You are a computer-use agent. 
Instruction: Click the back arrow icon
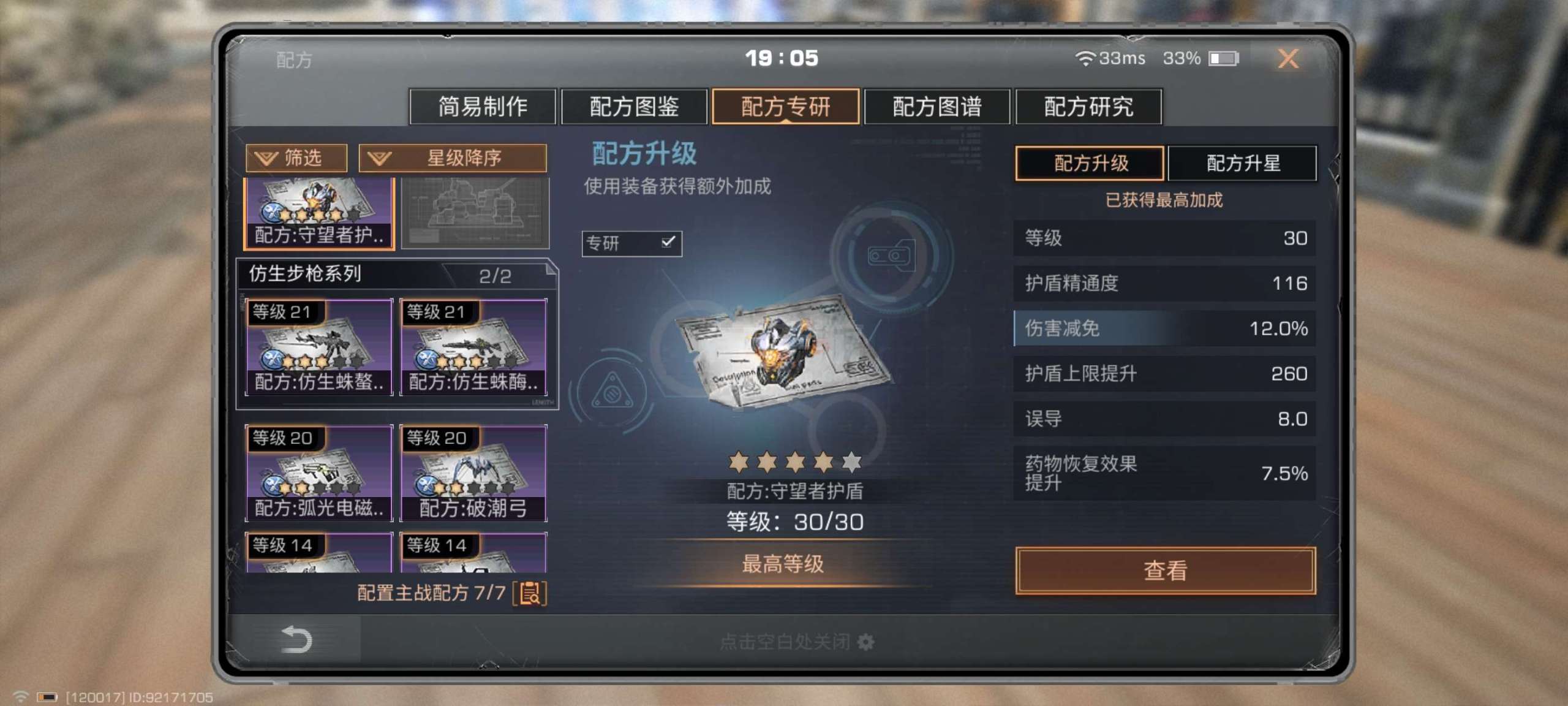[x=296, y=640]
